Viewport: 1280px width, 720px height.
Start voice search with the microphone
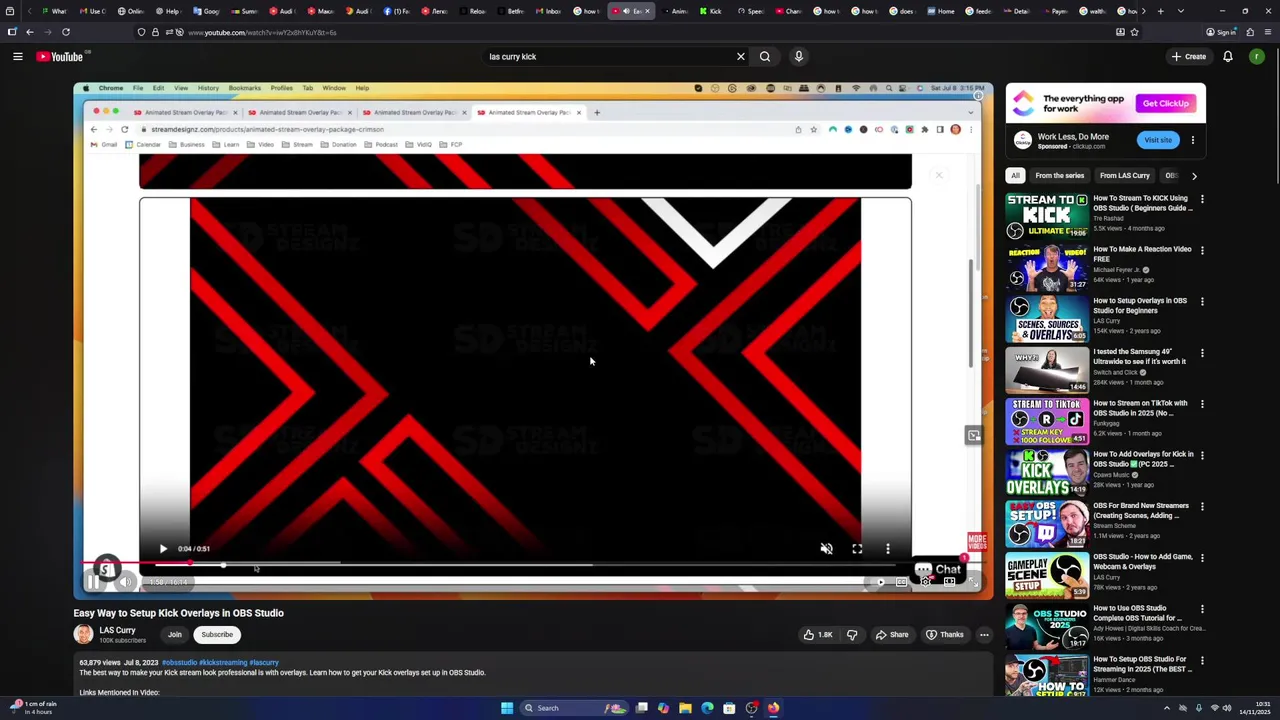799,57
